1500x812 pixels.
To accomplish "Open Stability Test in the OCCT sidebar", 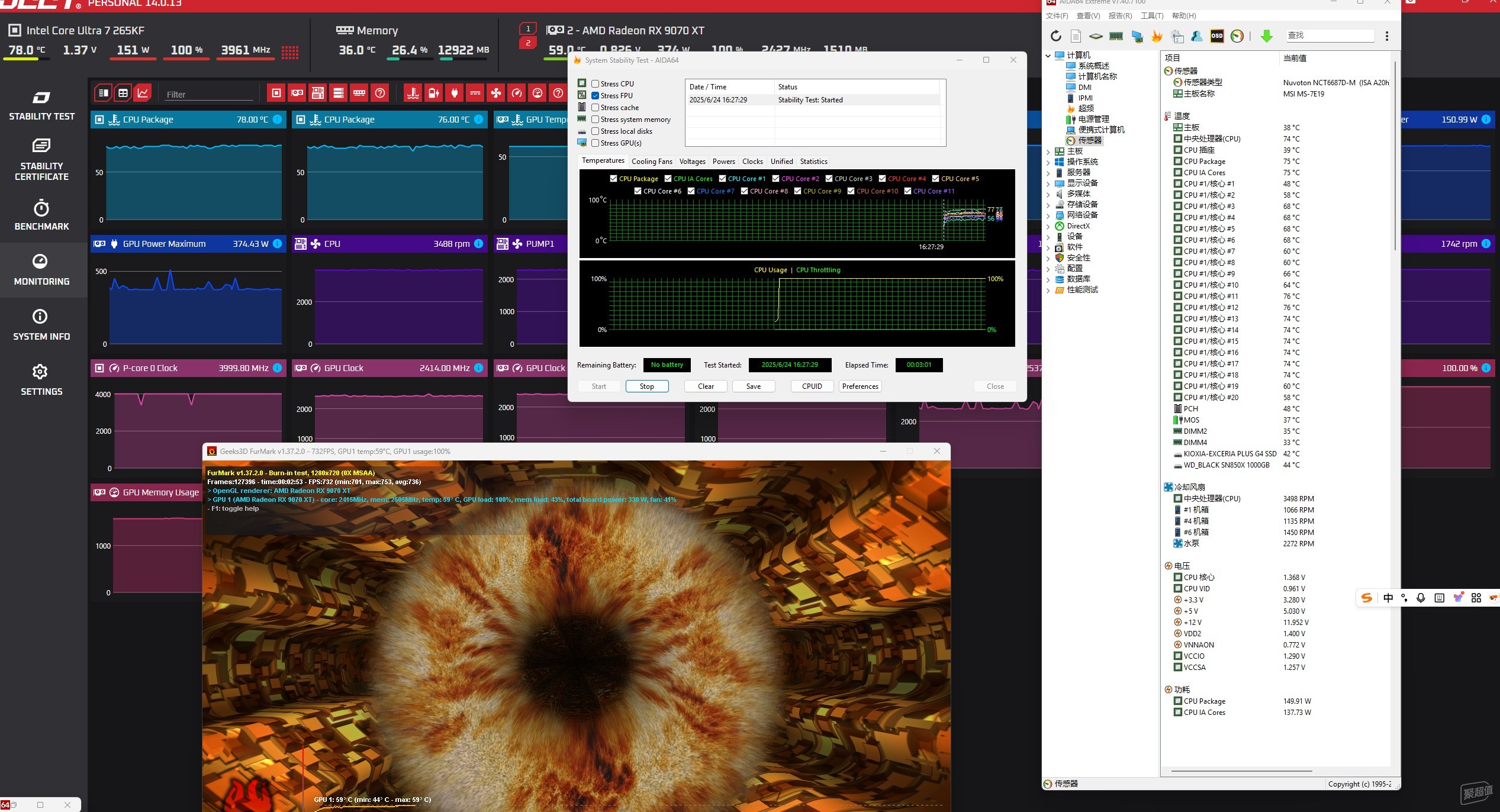I will pos(41,106).
